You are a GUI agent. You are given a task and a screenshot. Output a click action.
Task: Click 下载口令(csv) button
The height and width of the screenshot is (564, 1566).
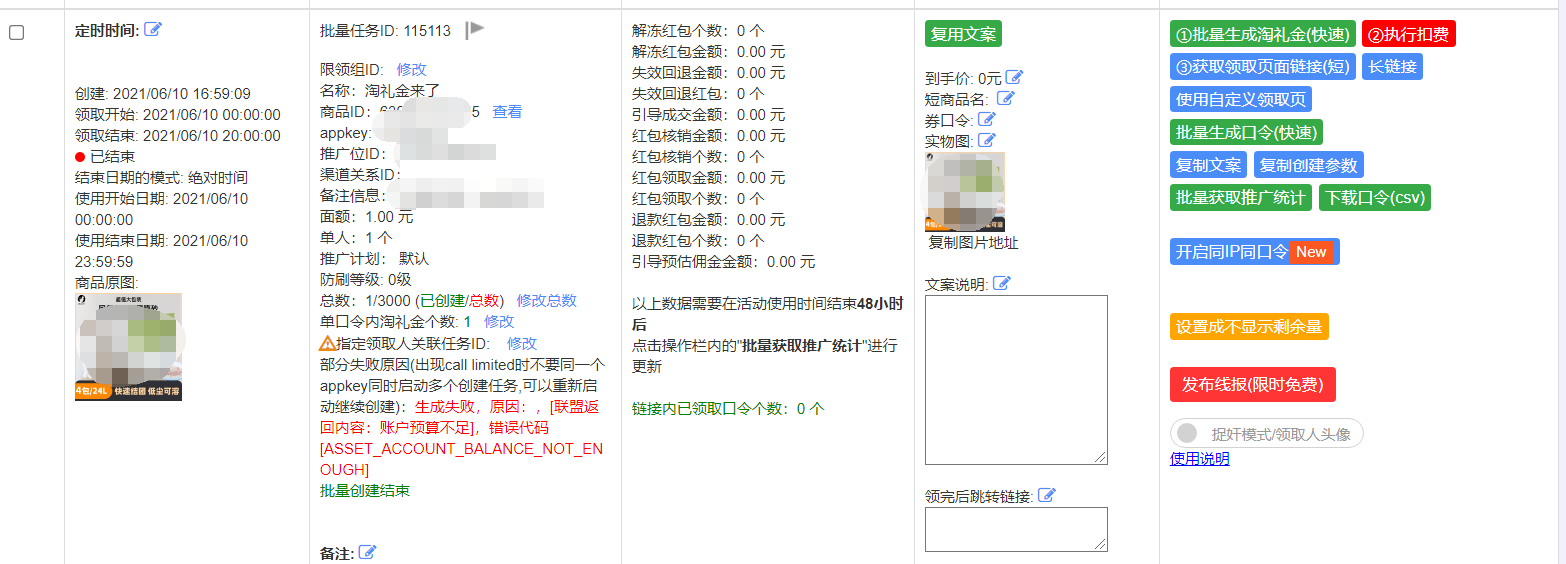pyautogui.click(x=1375, y=197)
